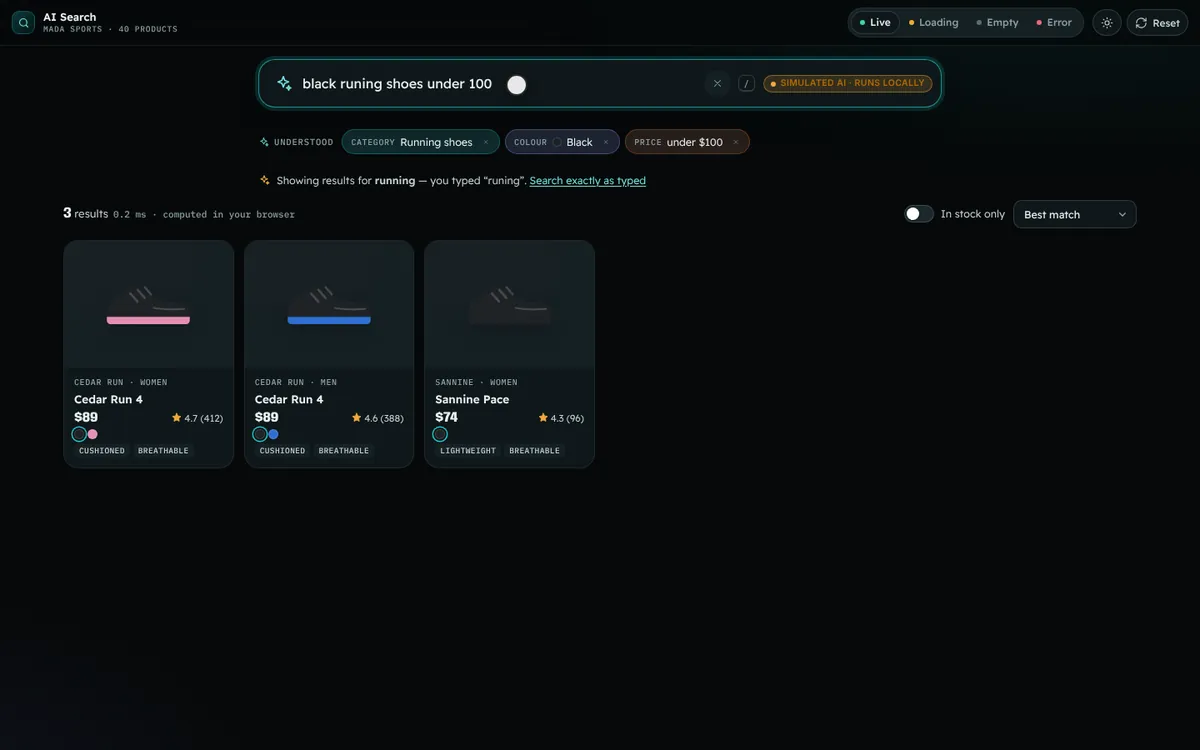Click Search exactly as typed link

(588, 181)
